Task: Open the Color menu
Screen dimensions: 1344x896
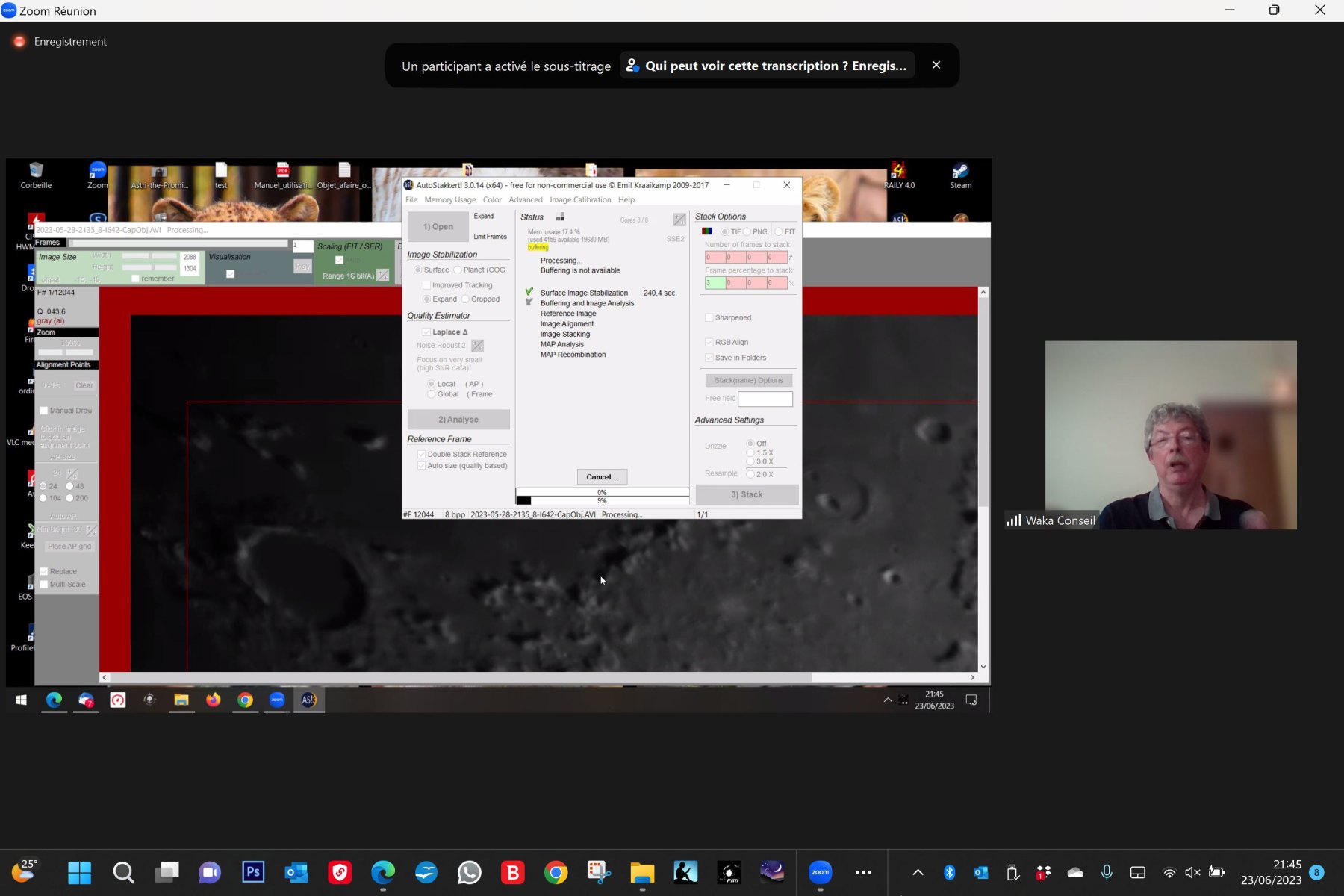Action: coord(492,200)
